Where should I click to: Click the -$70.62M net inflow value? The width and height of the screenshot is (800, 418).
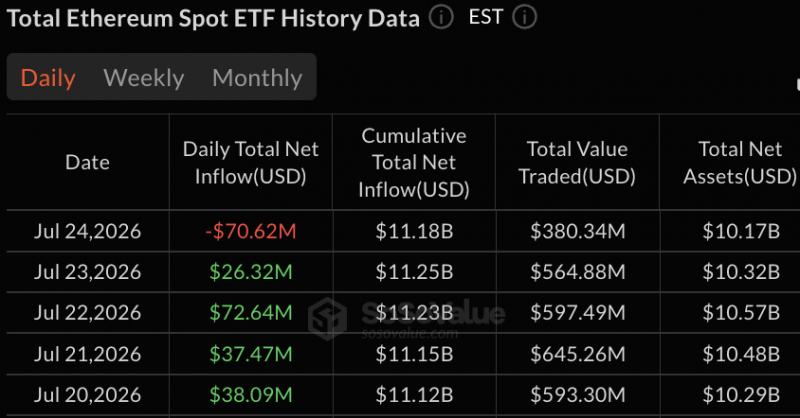251,231
